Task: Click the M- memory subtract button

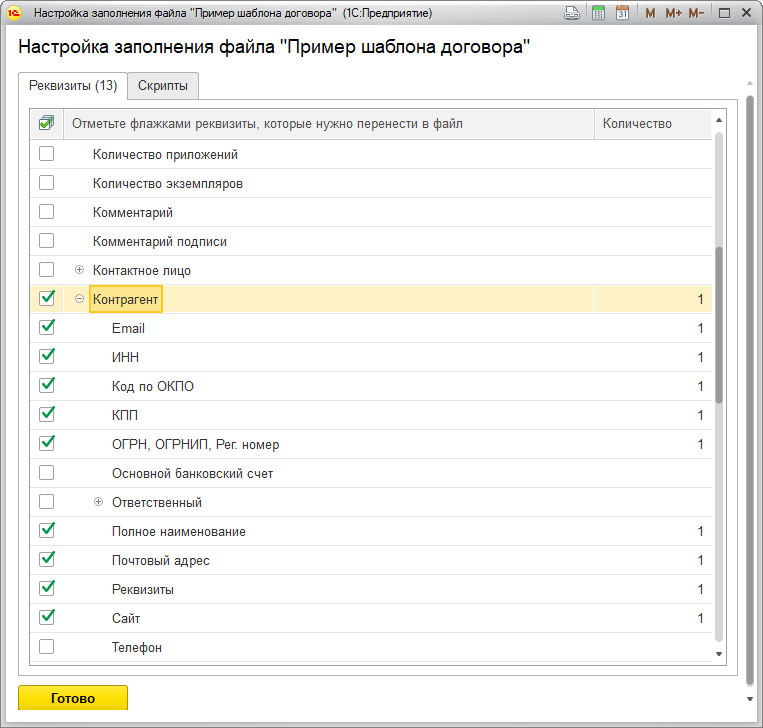Action: coord(696,13)
